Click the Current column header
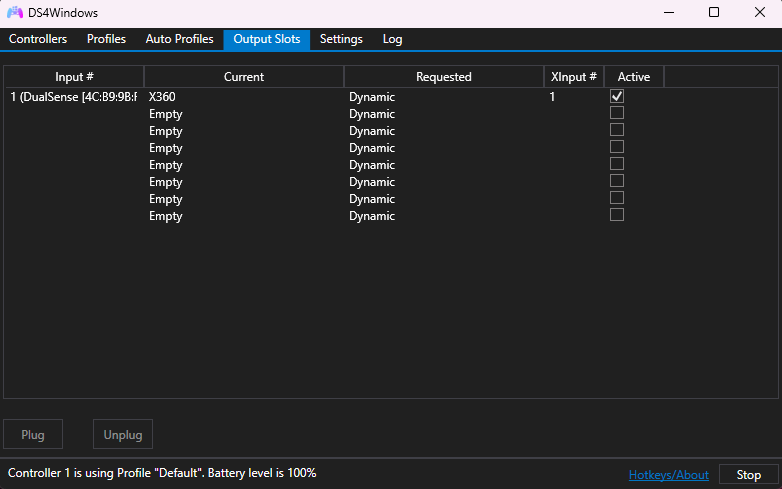 (x=244, y=77)
